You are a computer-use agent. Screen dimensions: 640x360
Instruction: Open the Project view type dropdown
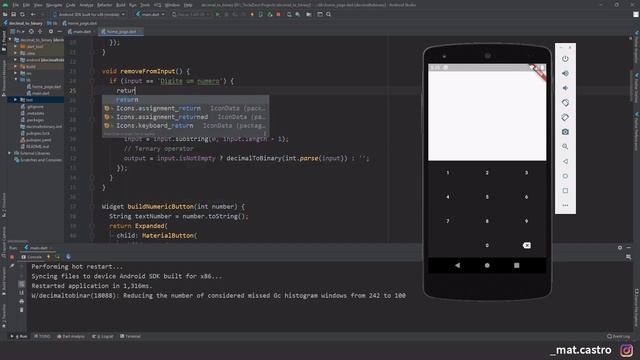17,31
